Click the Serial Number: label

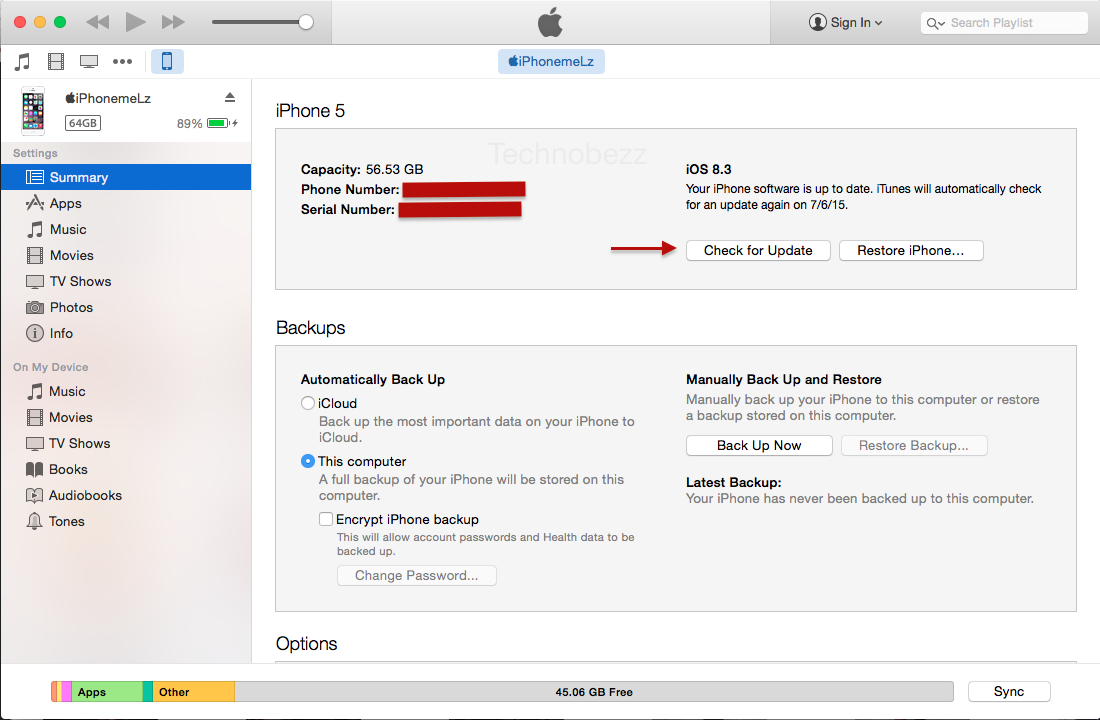coord(348,209)
